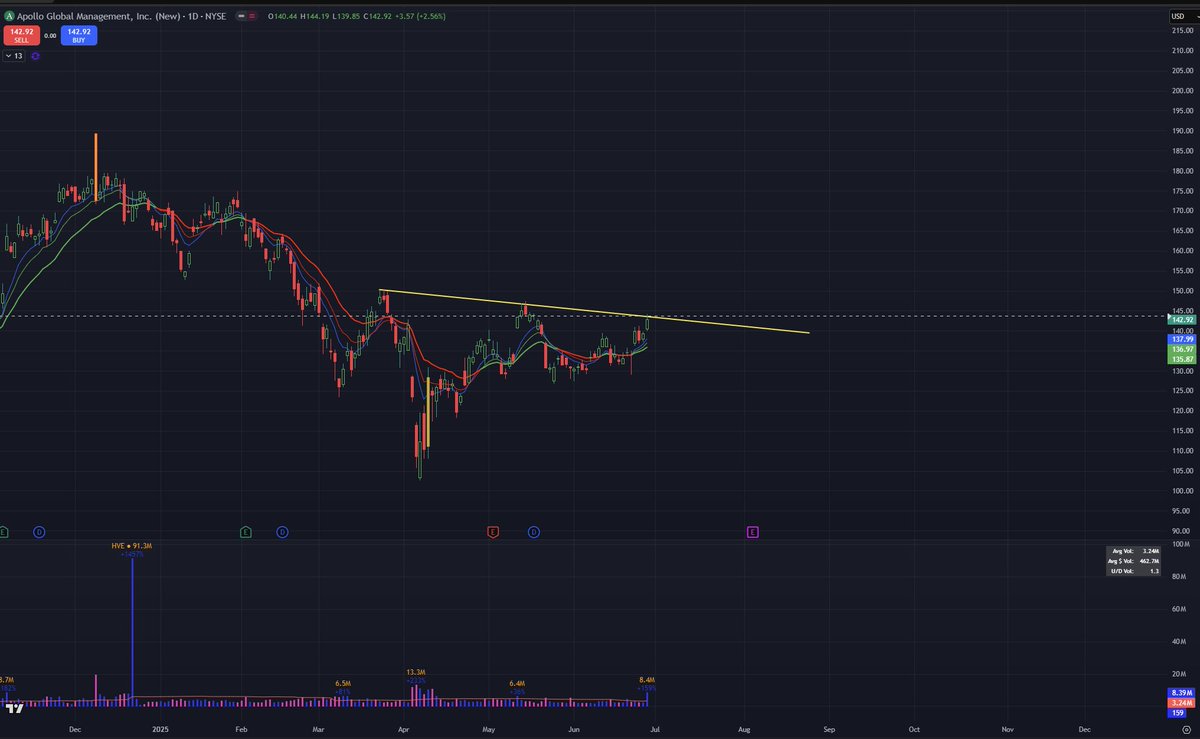
Task: Click the 0.00 spread value
Action: pos(49,35)
